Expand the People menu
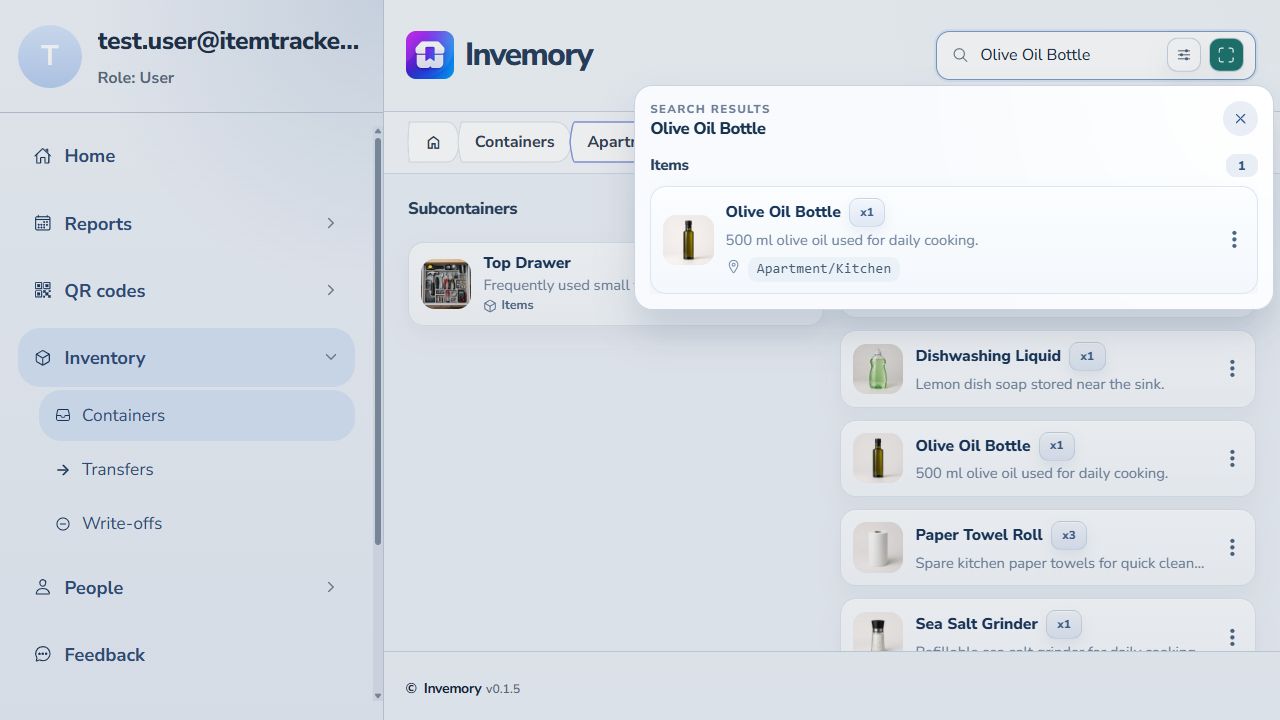 [186, 587]
